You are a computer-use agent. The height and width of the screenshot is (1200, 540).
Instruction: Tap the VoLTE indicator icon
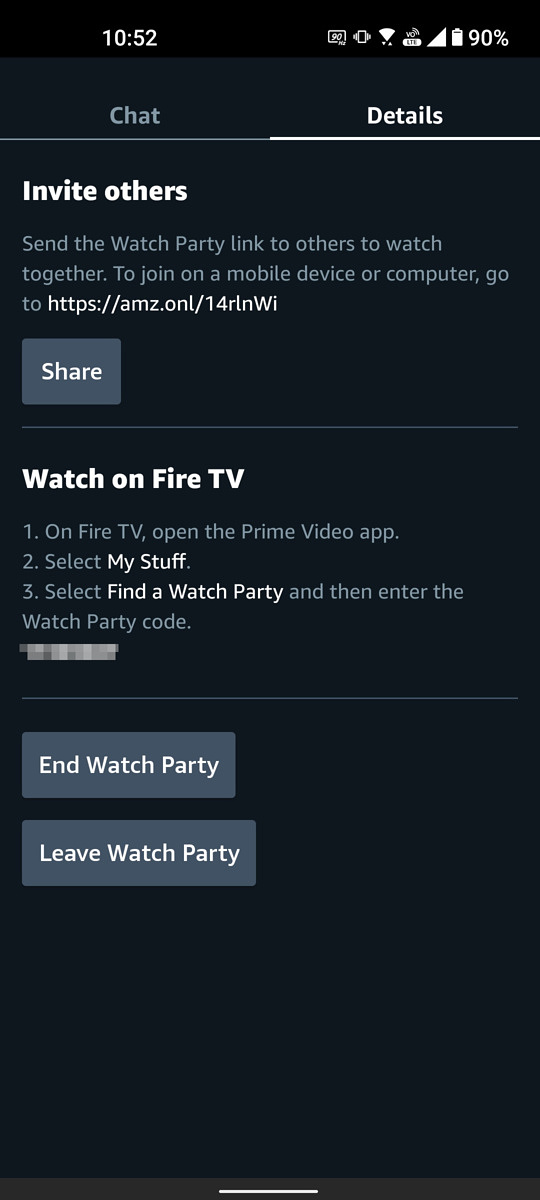point(412,38)
